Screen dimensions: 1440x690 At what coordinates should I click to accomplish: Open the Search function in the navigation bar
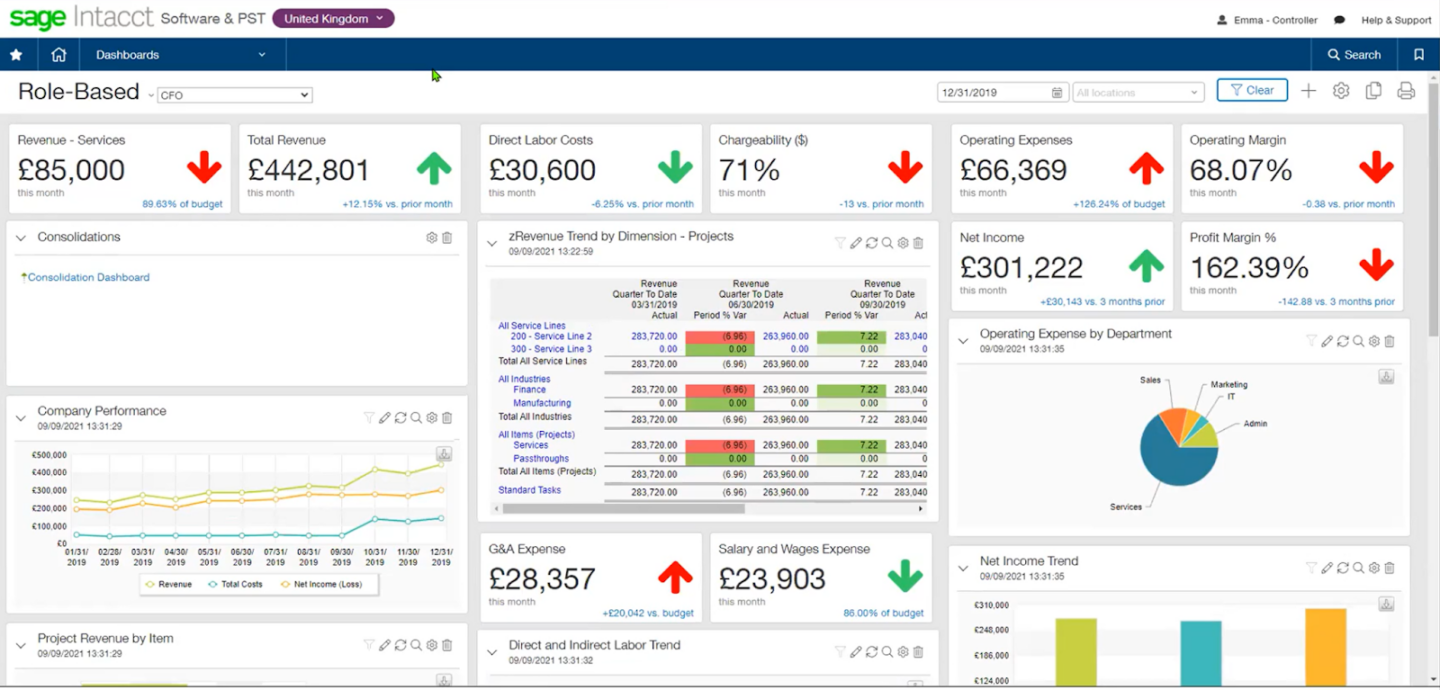point(1354,54)
